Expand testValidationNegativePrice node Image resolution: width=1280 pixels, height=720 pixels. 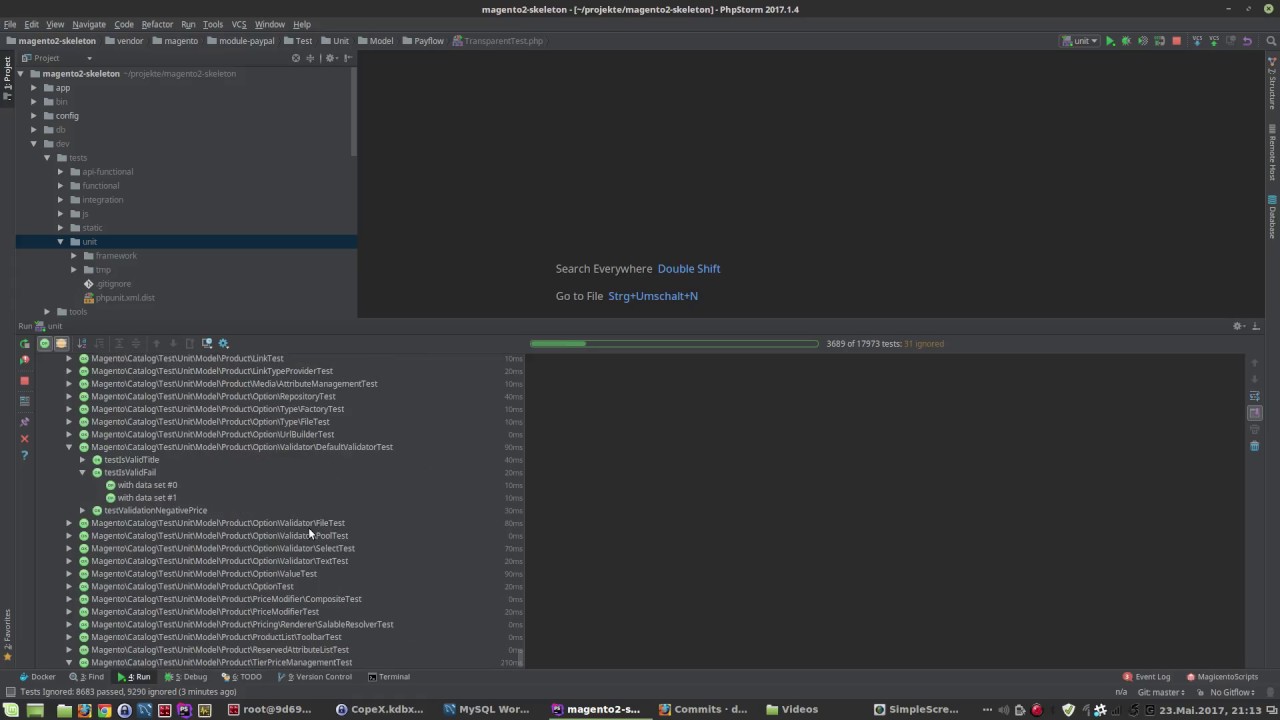[83, 510]
